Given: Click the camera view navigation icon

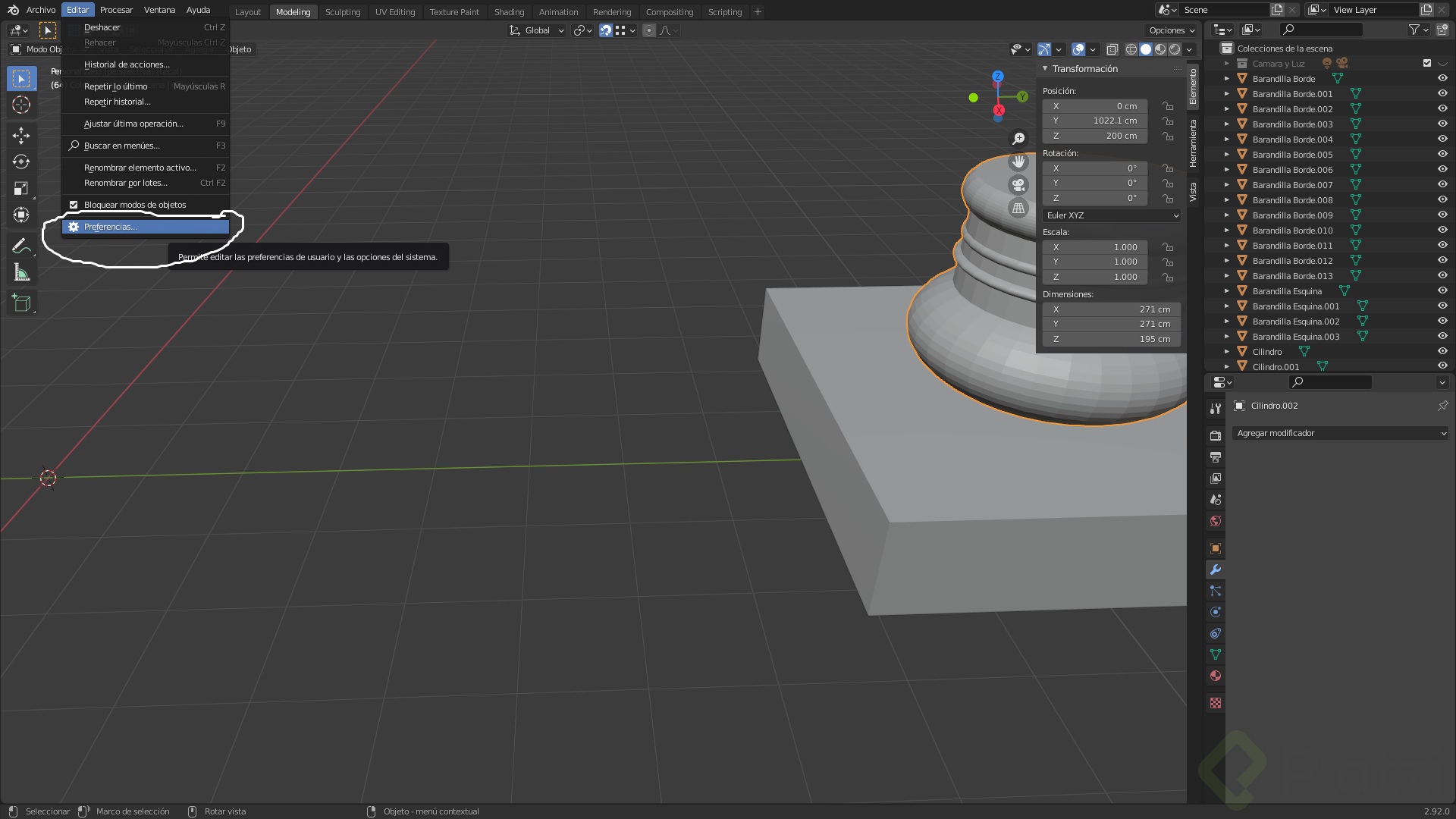Looking at the screenshot, I should pyautogui.click(x=1018, y=185).
